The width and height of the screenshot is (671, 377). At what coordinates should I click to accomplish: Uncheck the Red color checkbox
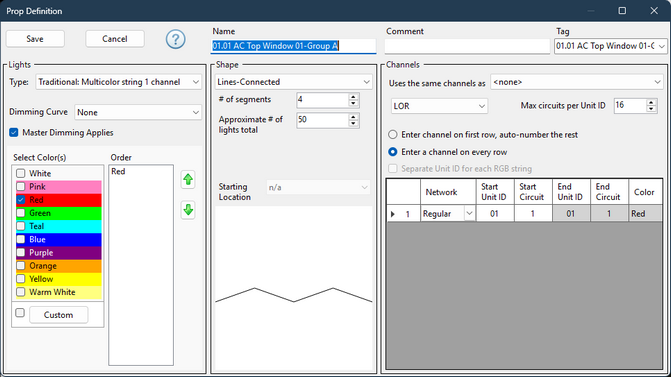click(x=21, y=200)
